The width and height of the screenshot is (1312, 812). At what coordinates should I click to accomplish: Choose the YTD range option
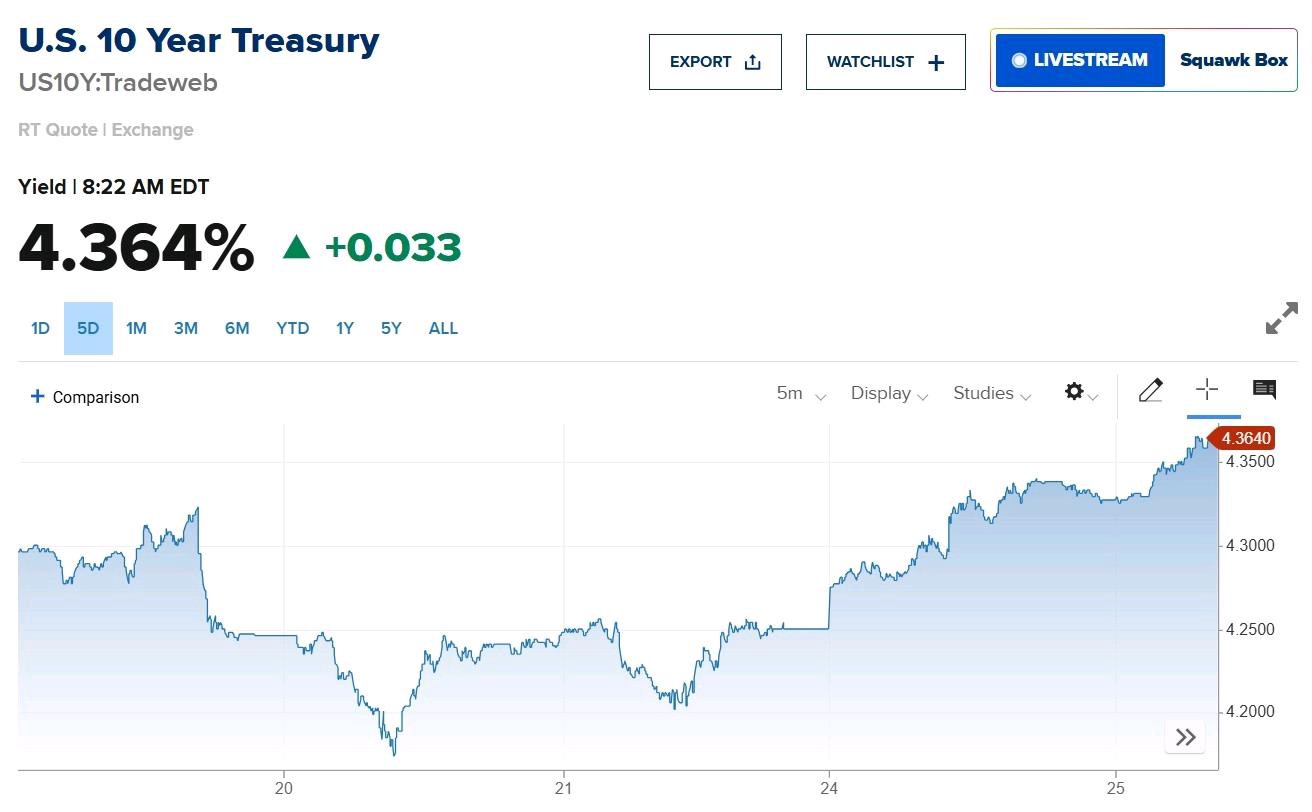click(x=293, y=328)
